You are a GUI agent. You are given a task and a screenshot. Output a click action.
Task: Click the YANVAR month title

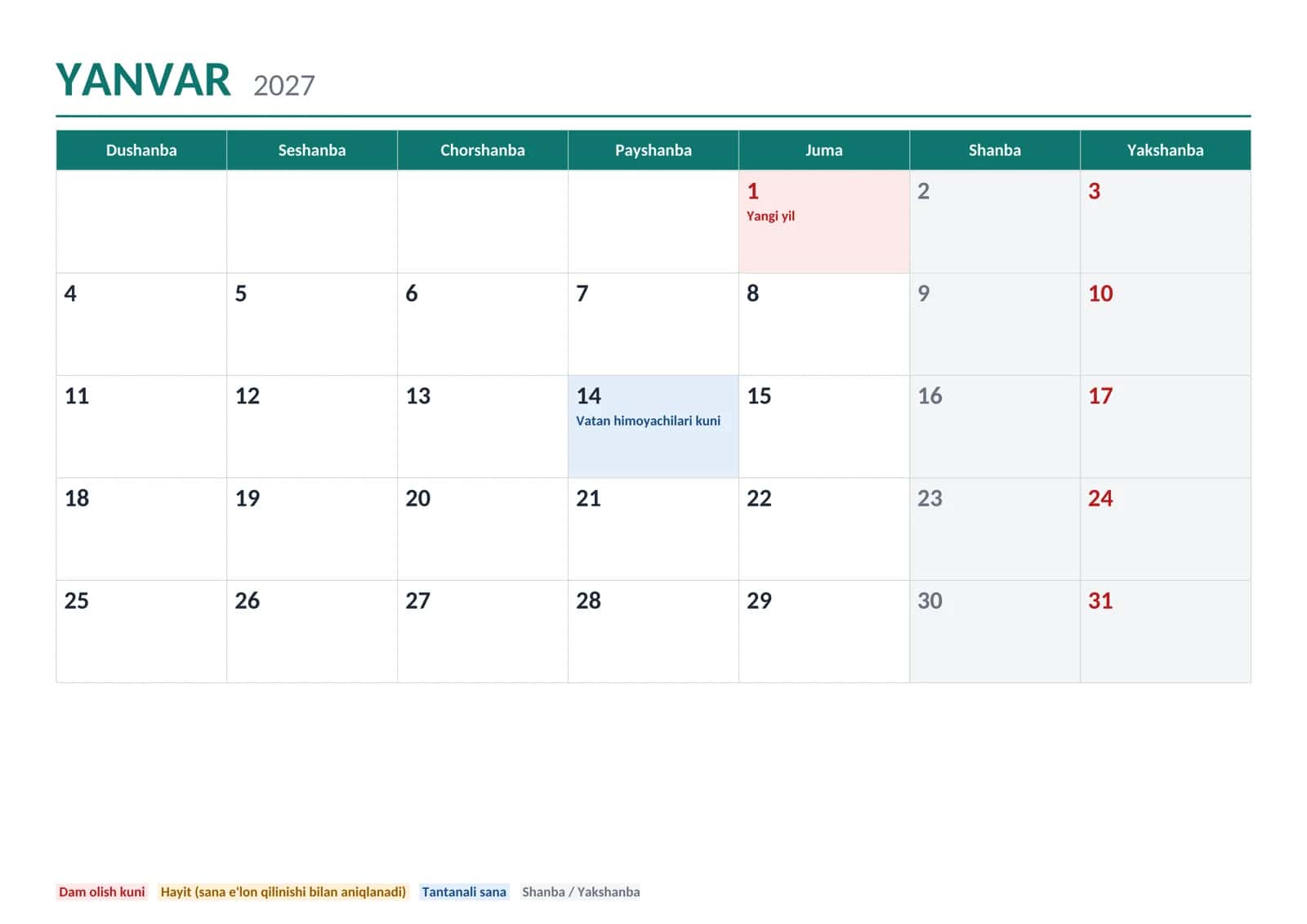click(x=143, y=80)
